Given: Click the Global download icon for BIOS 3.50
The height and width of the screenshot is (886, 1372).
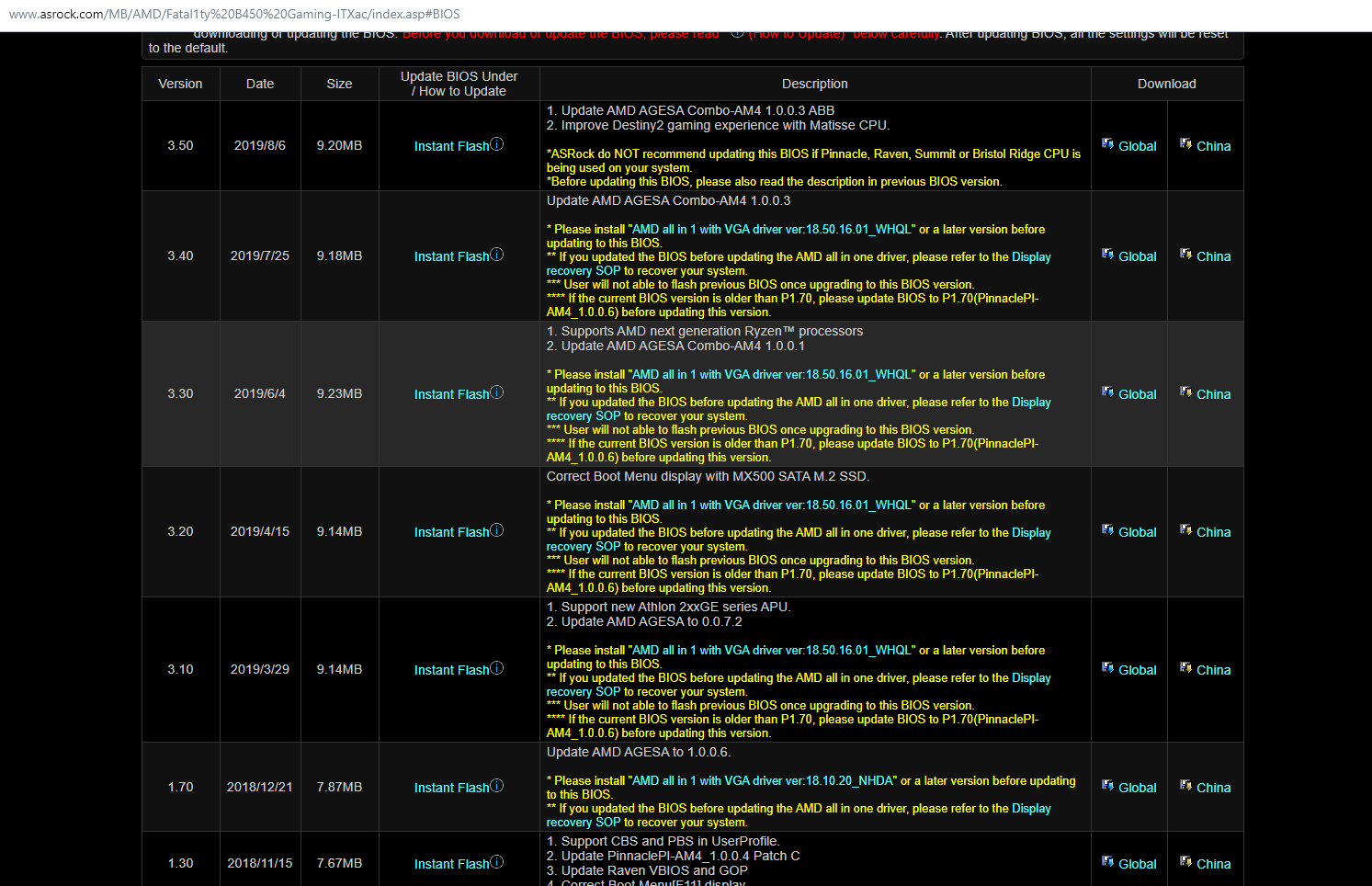Looking at the screenshot, I should tap(1108, 144).
